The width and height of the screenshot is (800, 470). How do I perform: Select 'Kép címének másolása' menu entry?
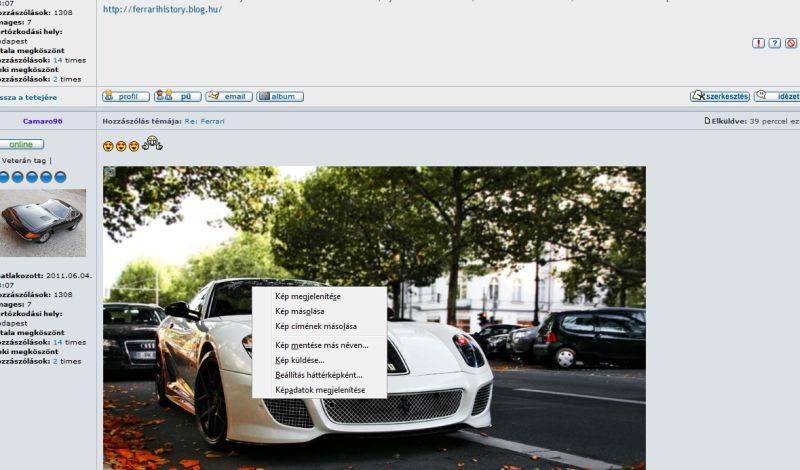coord(316,326)
